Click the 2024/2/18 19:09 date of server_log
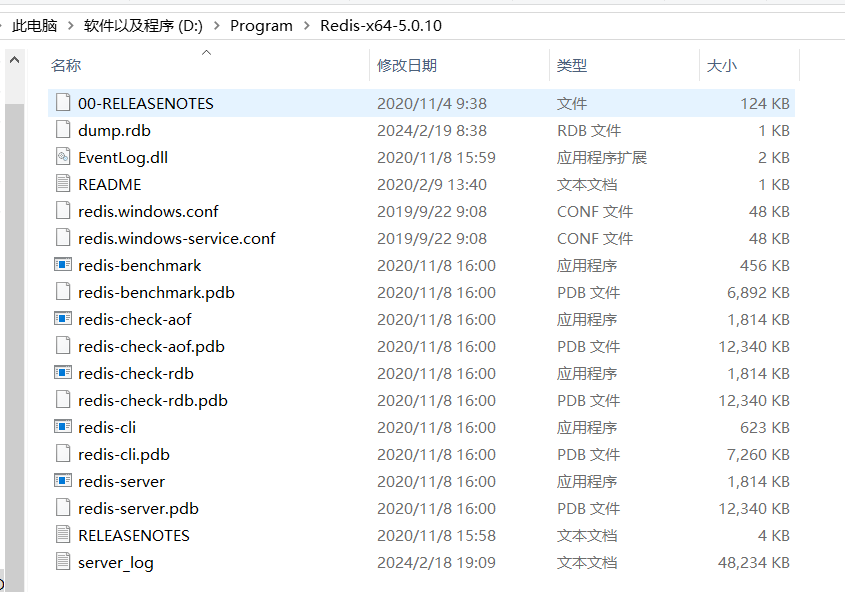 [436, 562]
